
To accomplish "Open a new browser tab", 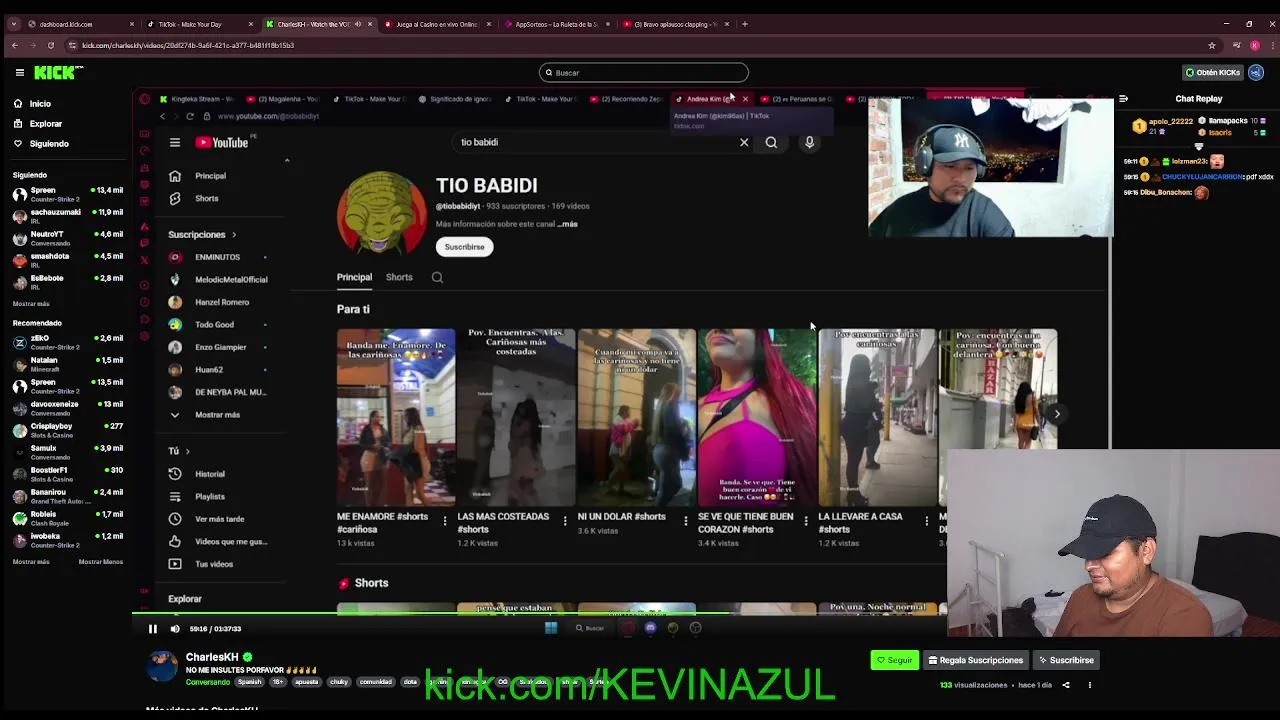I will [744, 24].
